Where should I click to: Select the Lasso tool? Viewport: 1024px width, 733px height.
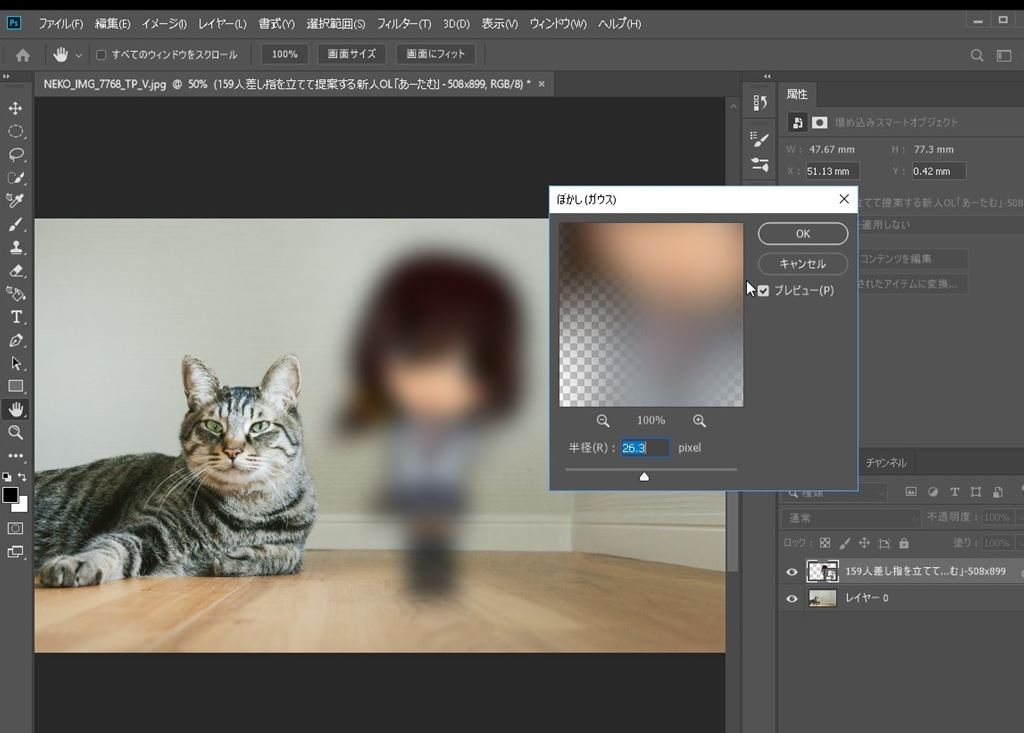[x=15, y=154]
